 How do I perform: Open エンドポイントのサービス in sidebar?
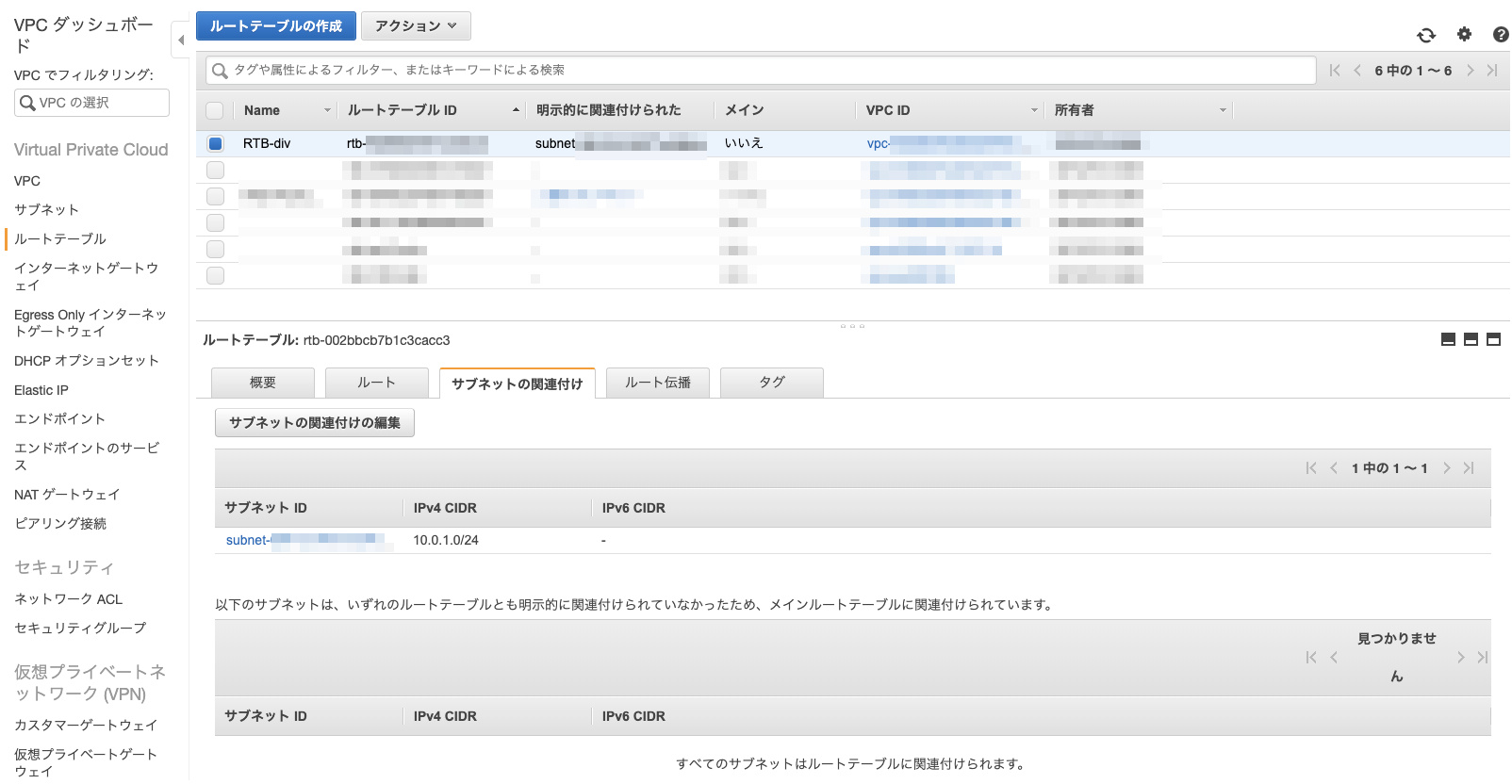[87, 456]
